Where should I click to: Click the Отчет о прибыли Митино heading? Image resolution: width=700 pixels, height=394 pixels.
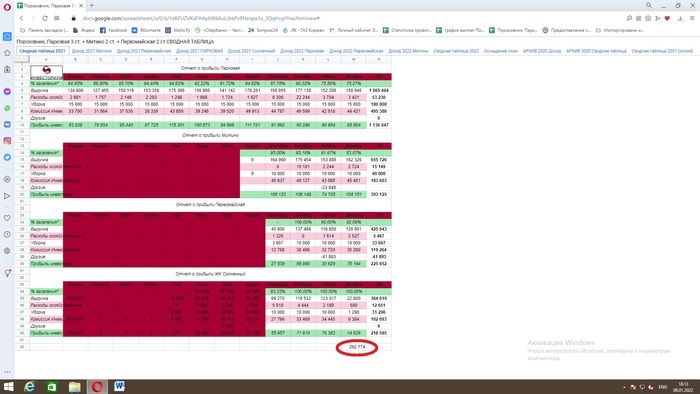click(x=210, y=135)
